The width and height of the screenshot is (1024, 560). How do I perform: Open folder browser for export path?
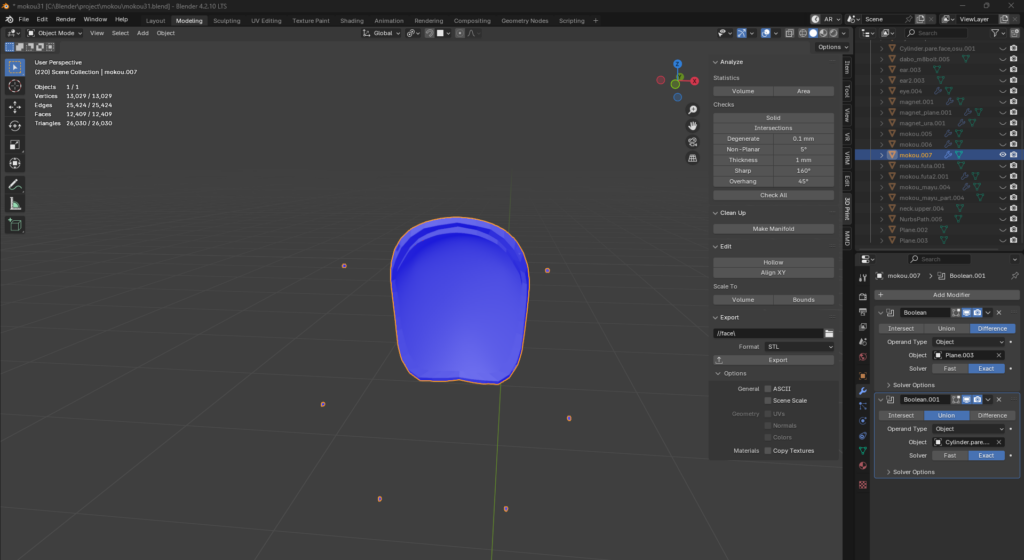tap(829, 333)
